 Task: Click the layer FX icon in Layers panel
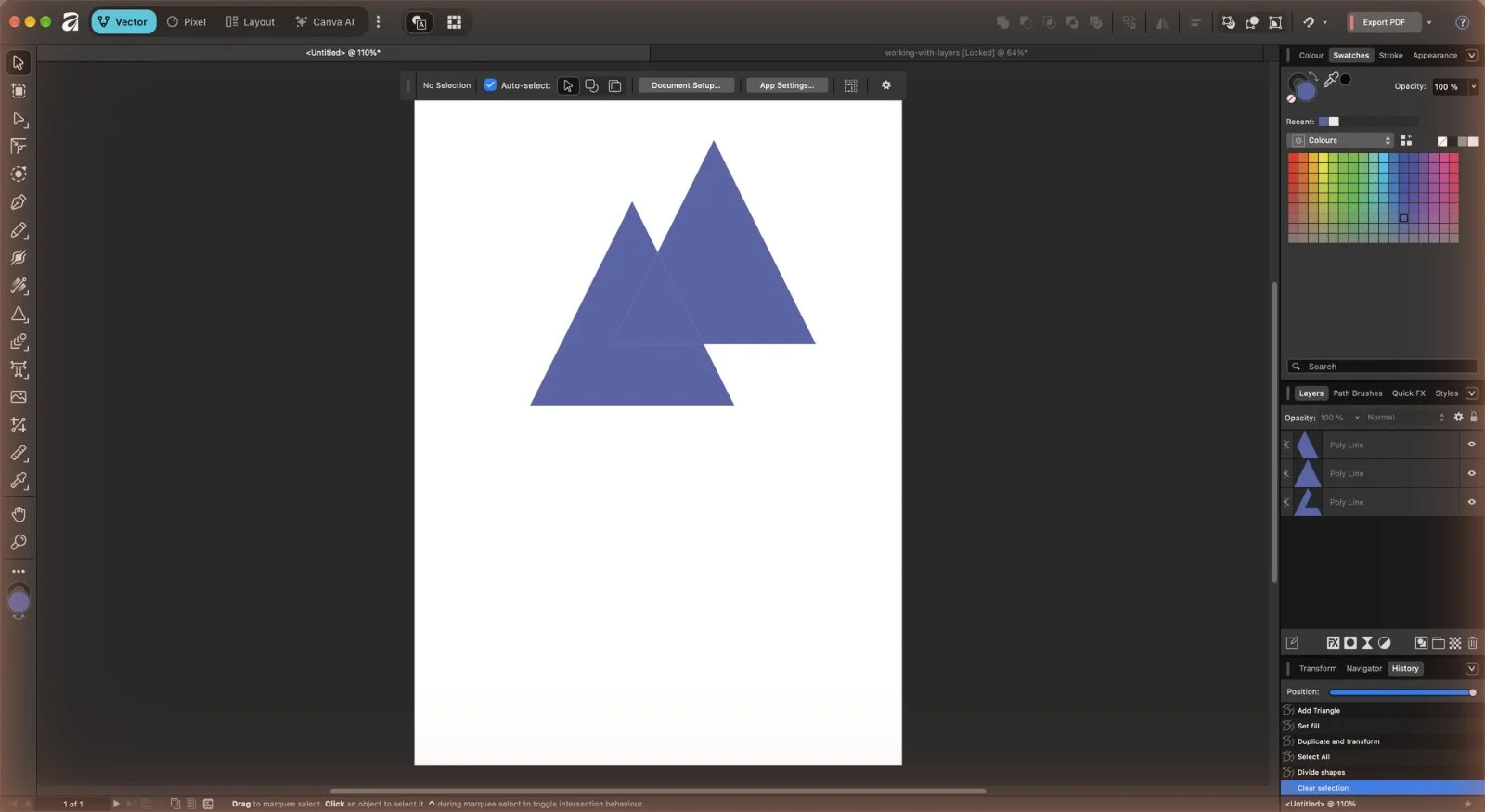point(1333,642)
